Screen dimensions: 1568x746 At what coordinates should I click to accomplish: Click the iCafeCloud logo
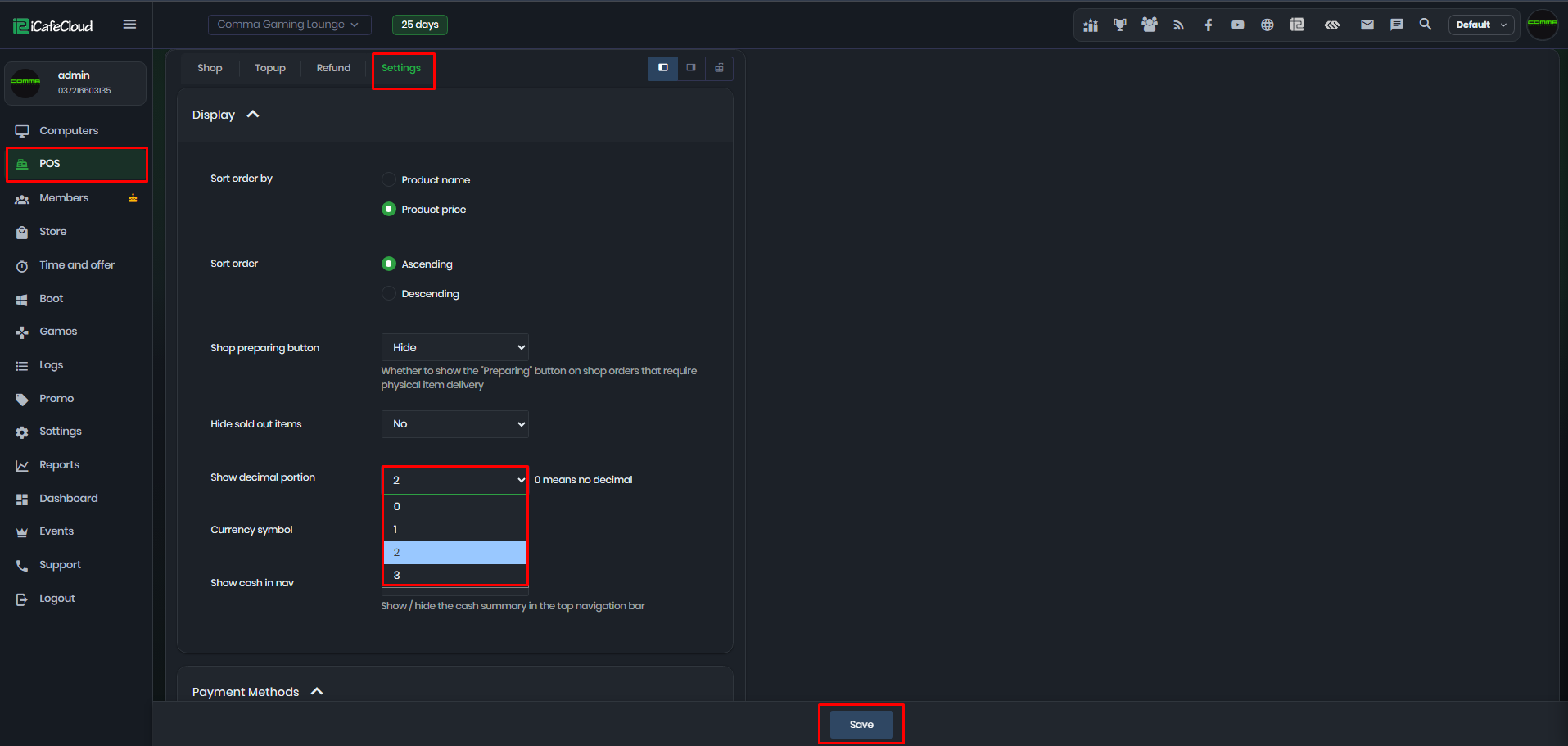click(53, 26)
